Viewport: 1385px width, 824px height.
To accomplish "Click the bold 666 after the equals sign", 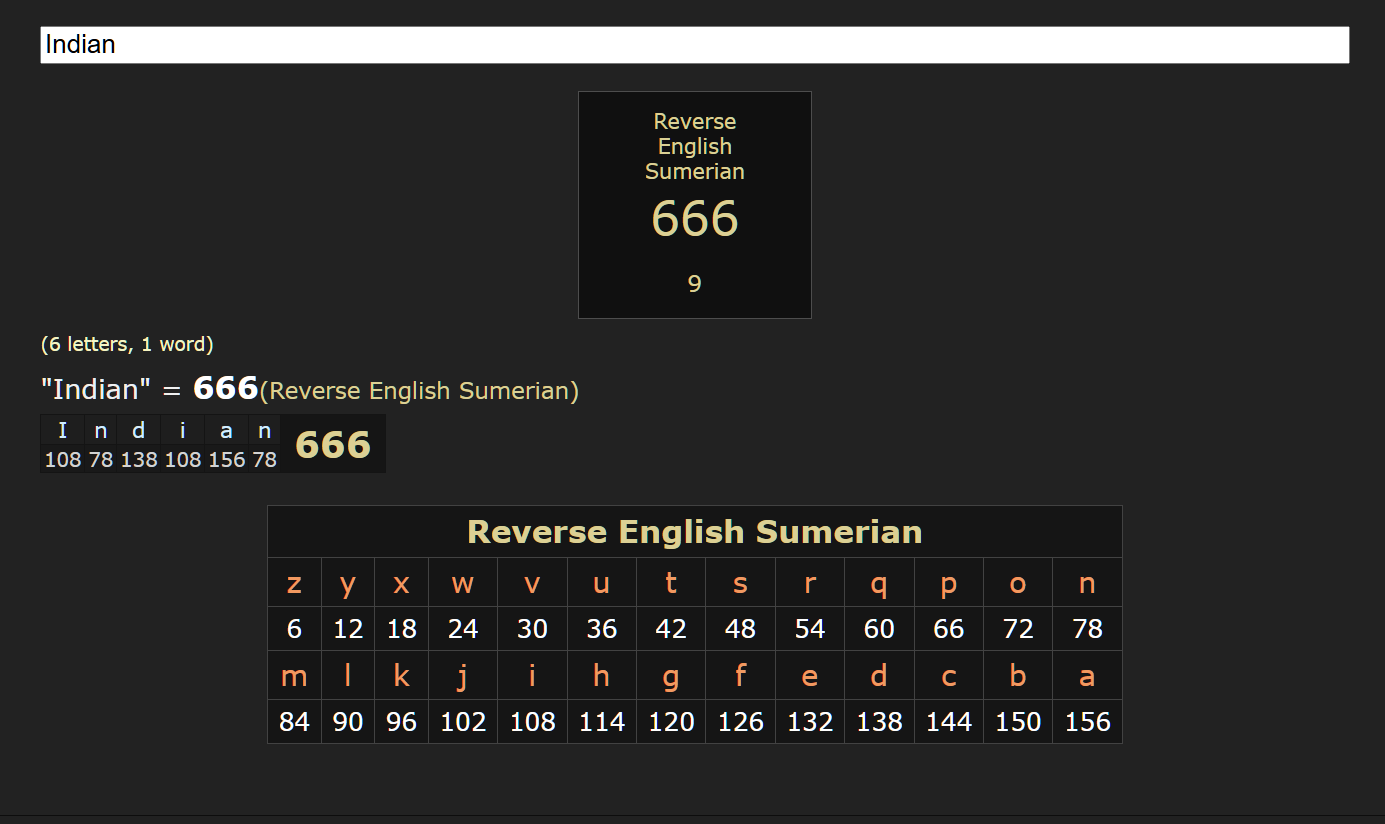I will pos(225,388).
